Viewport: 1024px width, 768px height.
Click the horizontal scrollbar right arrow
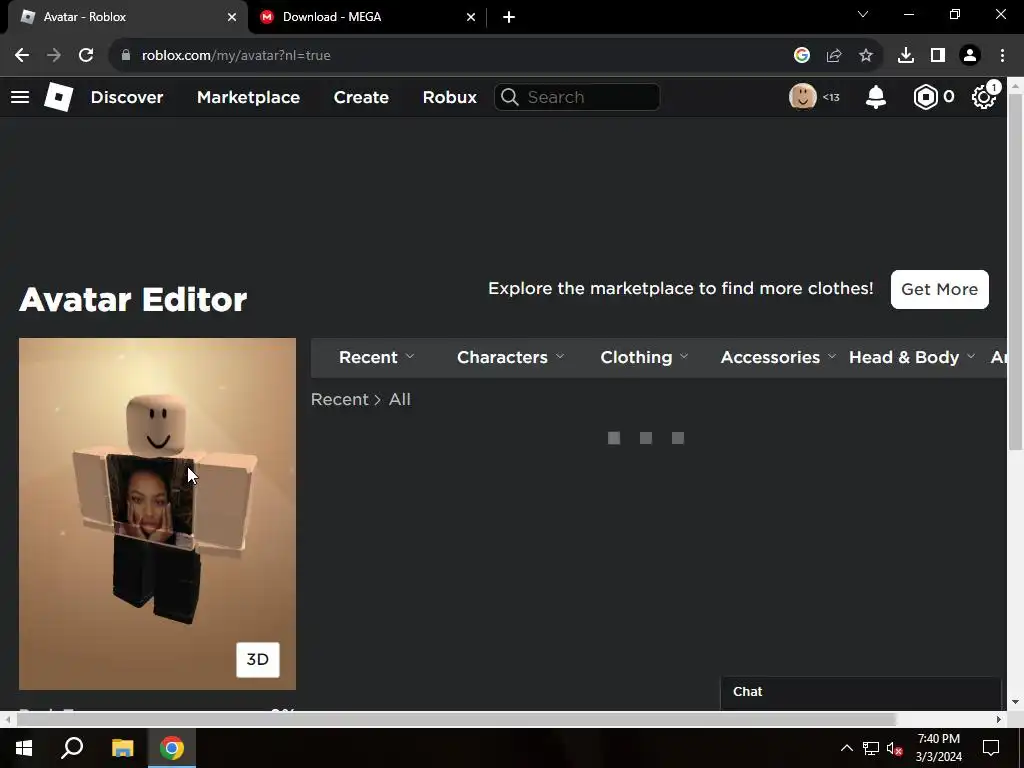pyautogui.click(x=999, y=720)
